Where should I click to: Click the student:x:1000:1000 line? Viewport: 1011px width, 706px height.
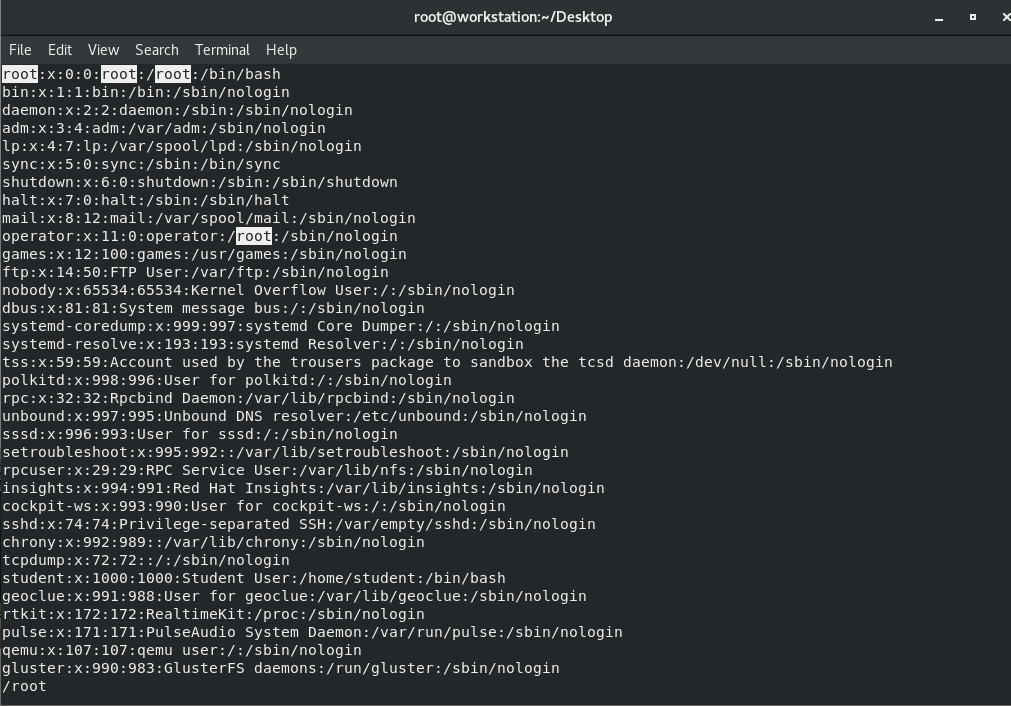point(254,578)
